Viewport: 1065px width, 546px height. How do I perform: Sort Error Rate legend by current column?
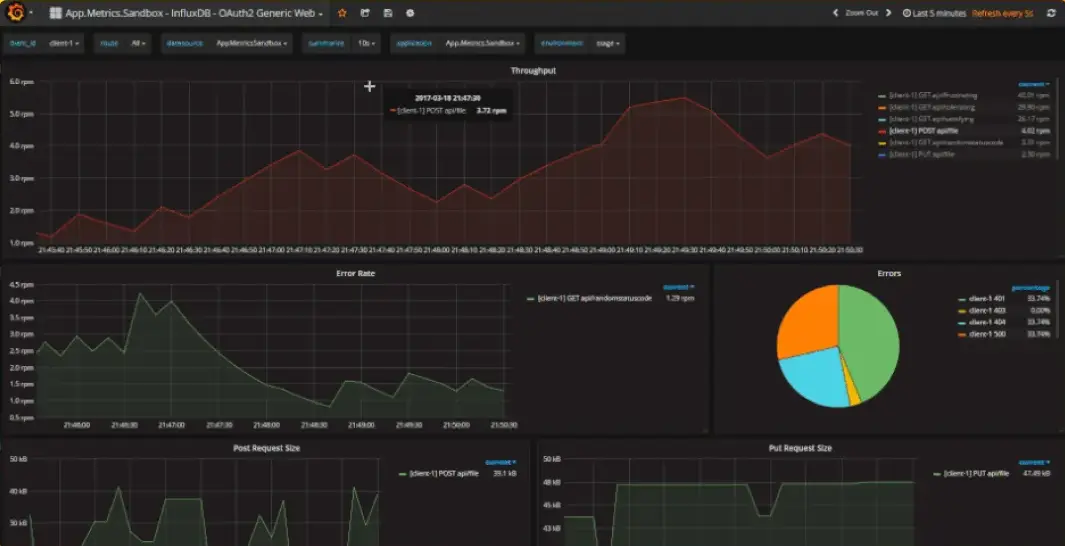tap(679, 287)
